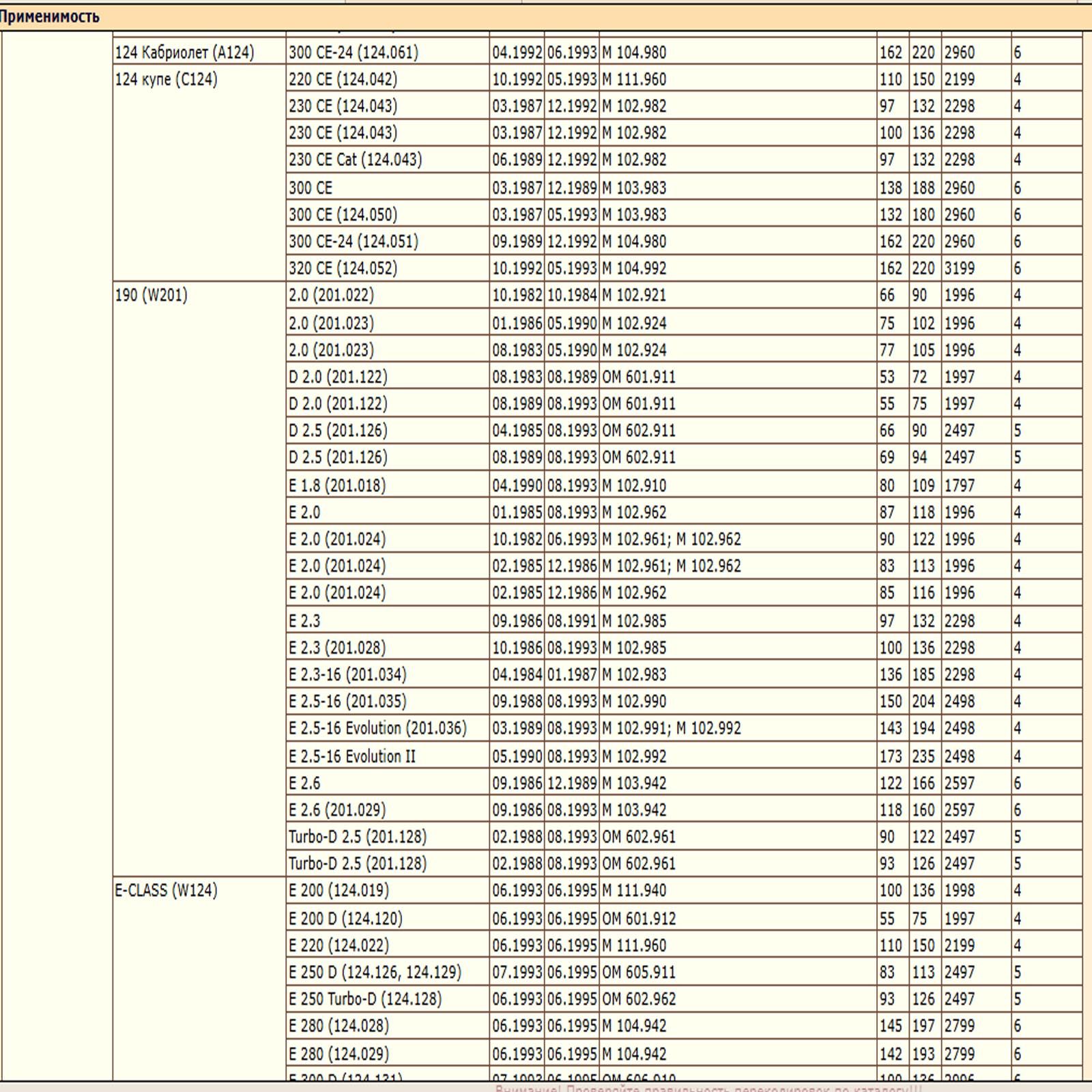Click kW value 173
Image resolution: width=1092 pixels, height=1092 pixels.
coord(891,756)
